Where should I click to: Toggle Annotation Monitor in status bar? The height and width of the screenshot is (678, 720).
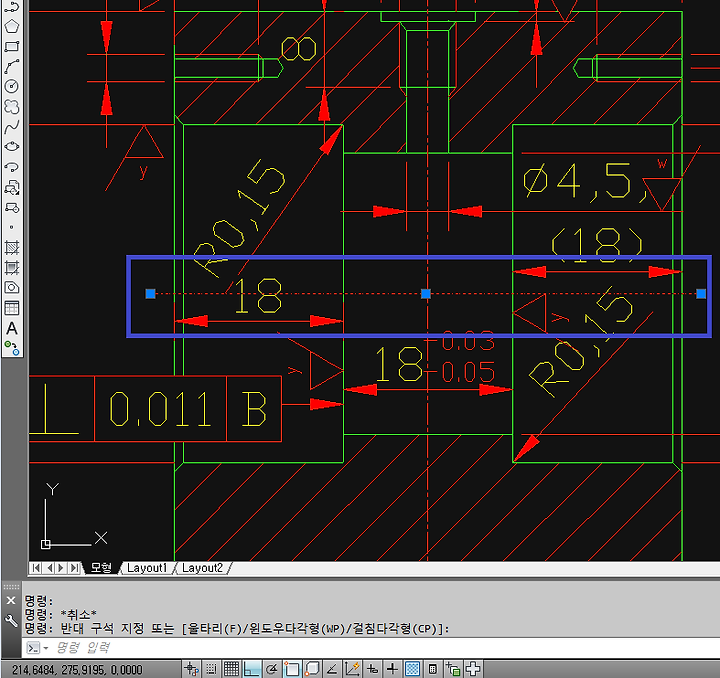(x=473, y=669)
